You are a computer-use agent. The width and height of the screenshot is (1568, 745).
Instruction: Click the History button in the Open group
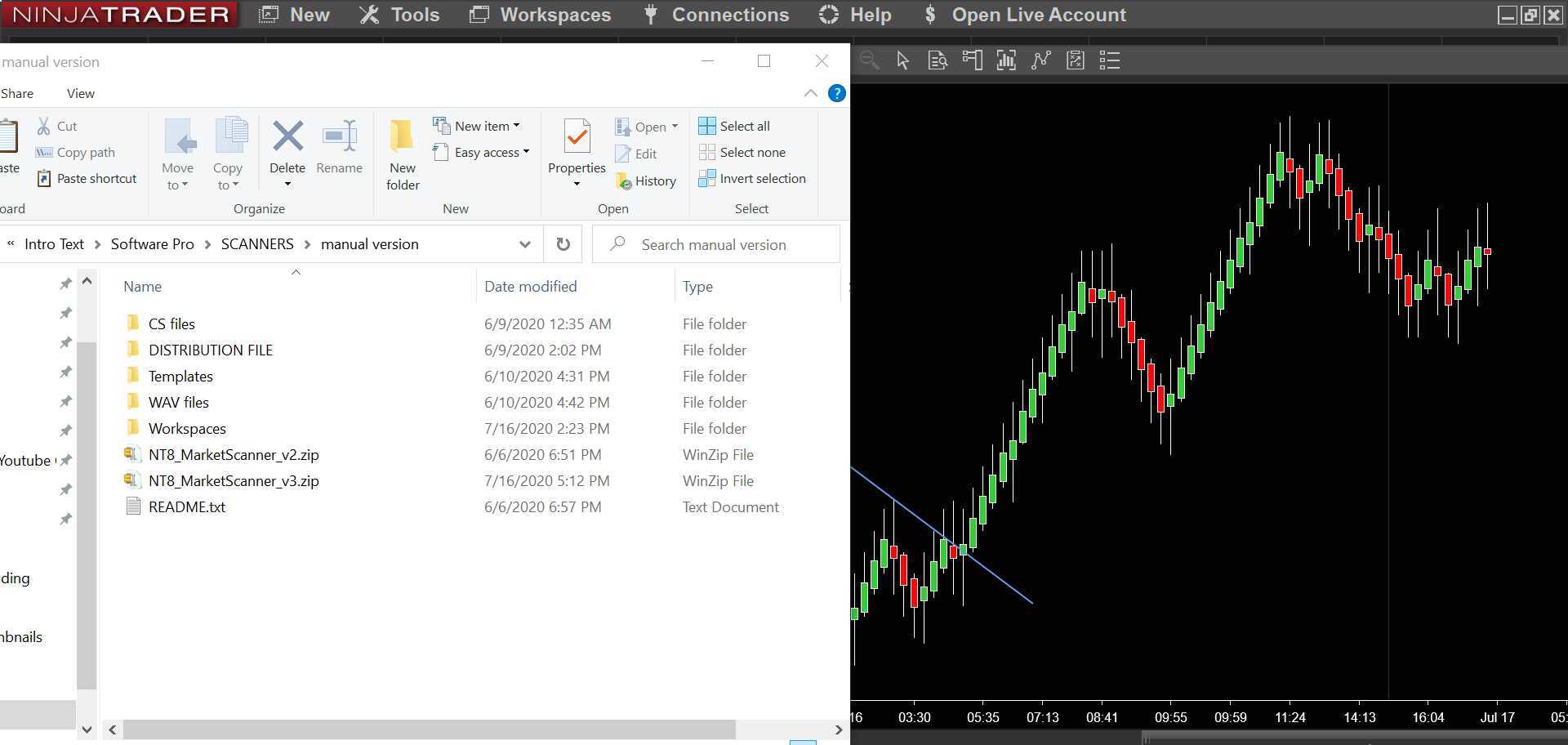pyautogui.click(x=647, y=181)
